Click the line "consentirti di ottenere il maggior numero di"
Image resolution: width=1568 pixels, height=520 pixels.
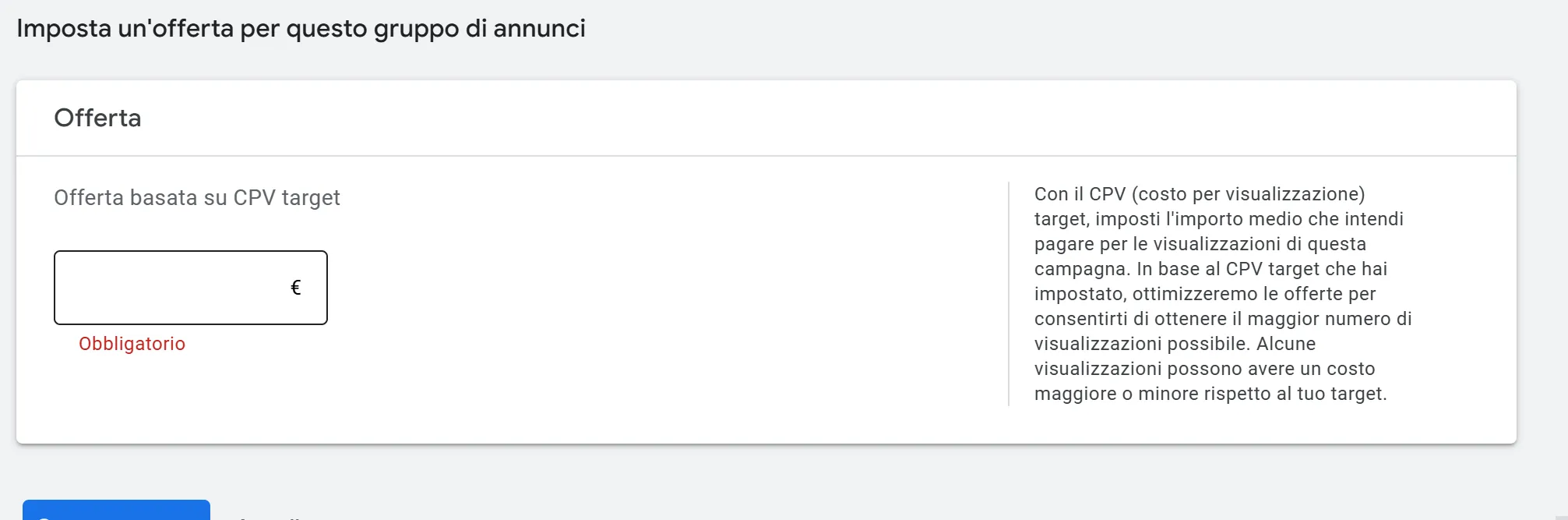coord(1223,319)
